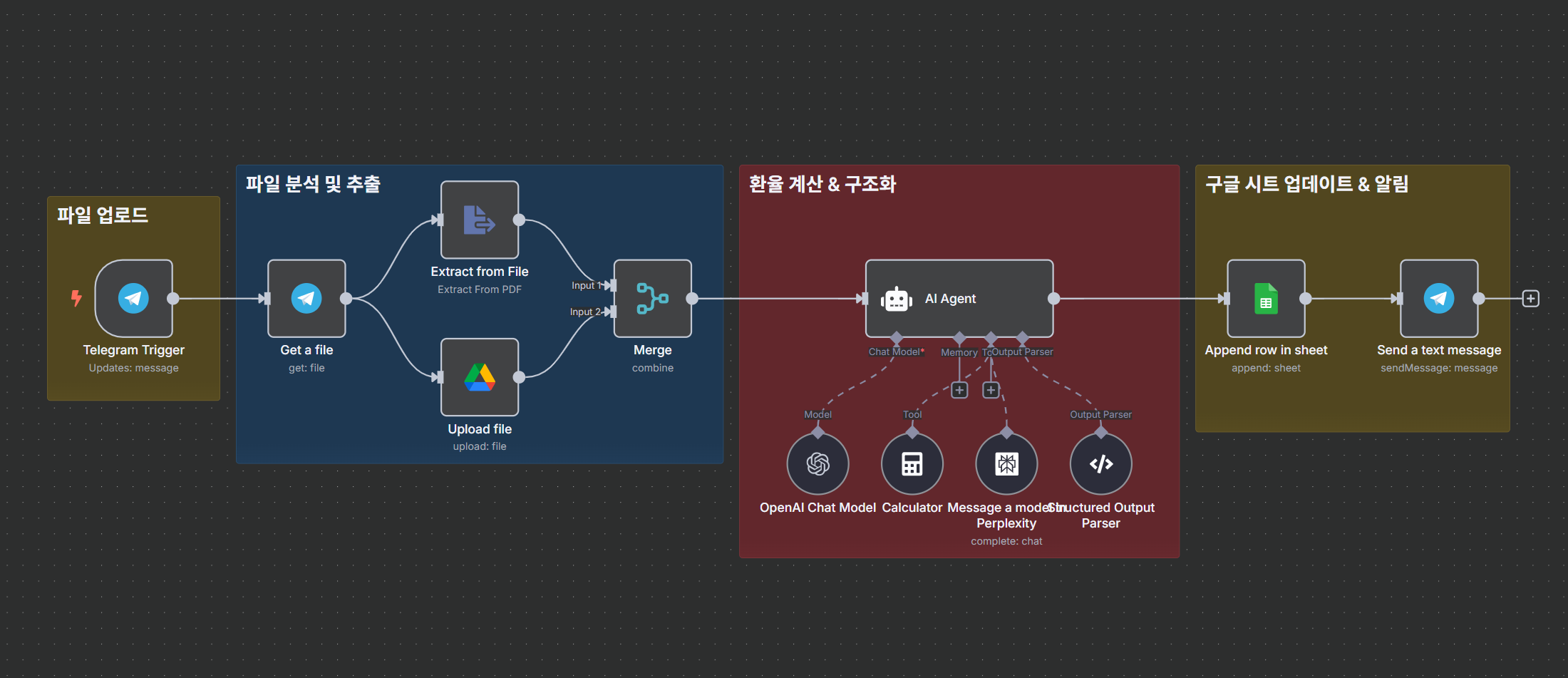The image size is (1568, 678).
Task: Open the Append row in sheet node
Action: (x=1266, y=298)
